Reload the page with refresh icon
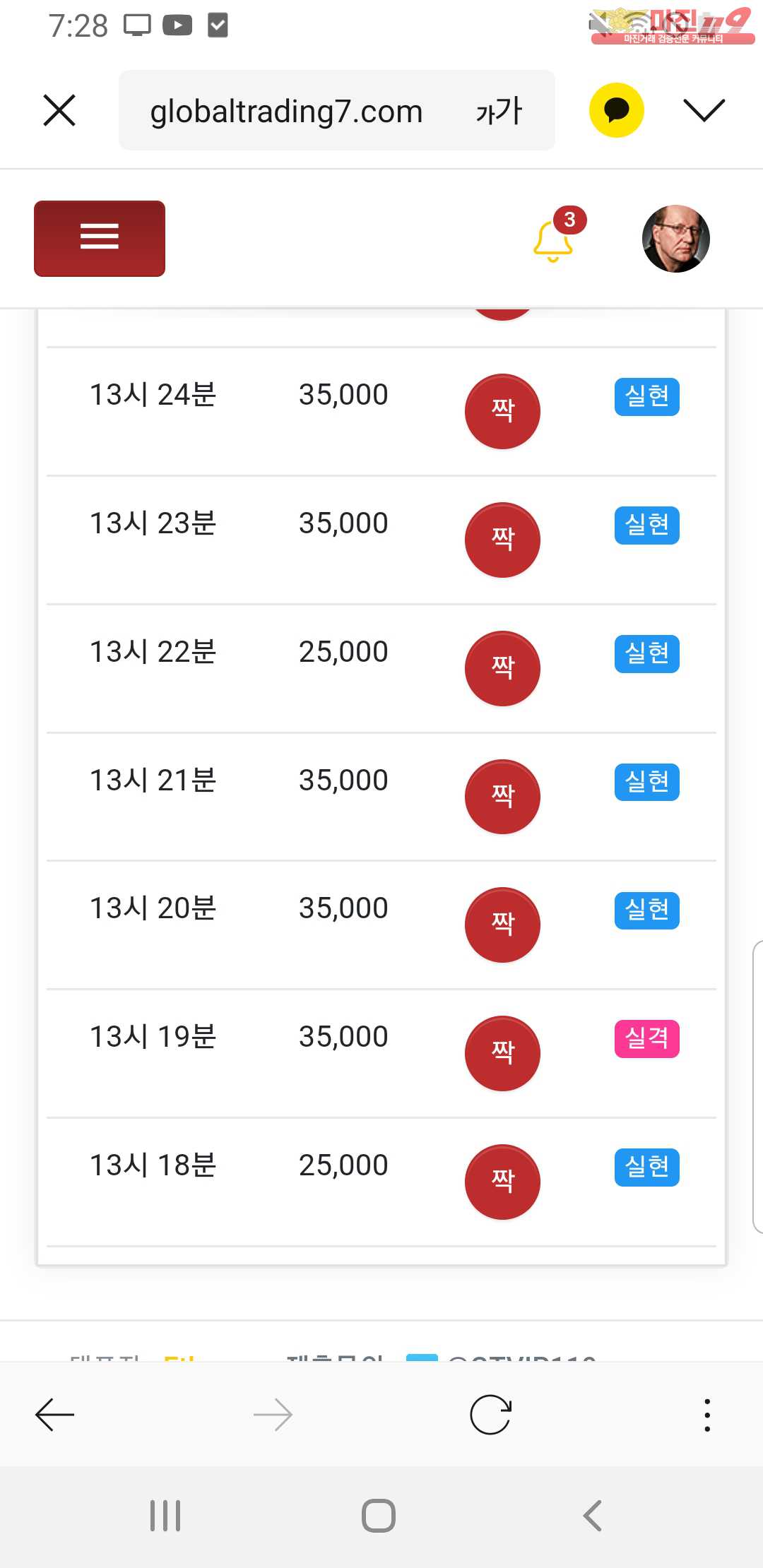The image size is (763, 1568). [490, 1415]
